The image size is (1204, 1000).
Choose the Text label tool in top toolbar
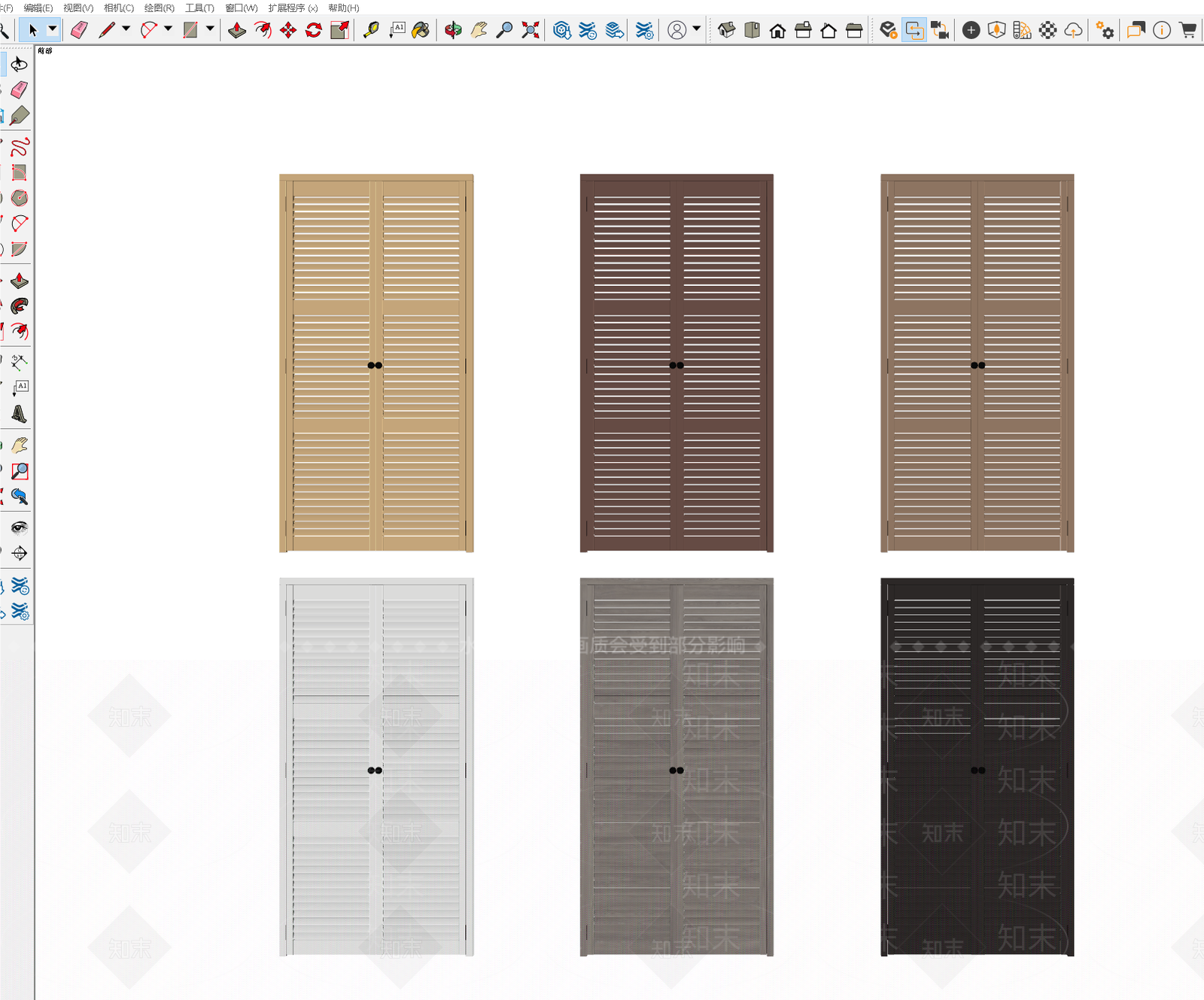397,30
